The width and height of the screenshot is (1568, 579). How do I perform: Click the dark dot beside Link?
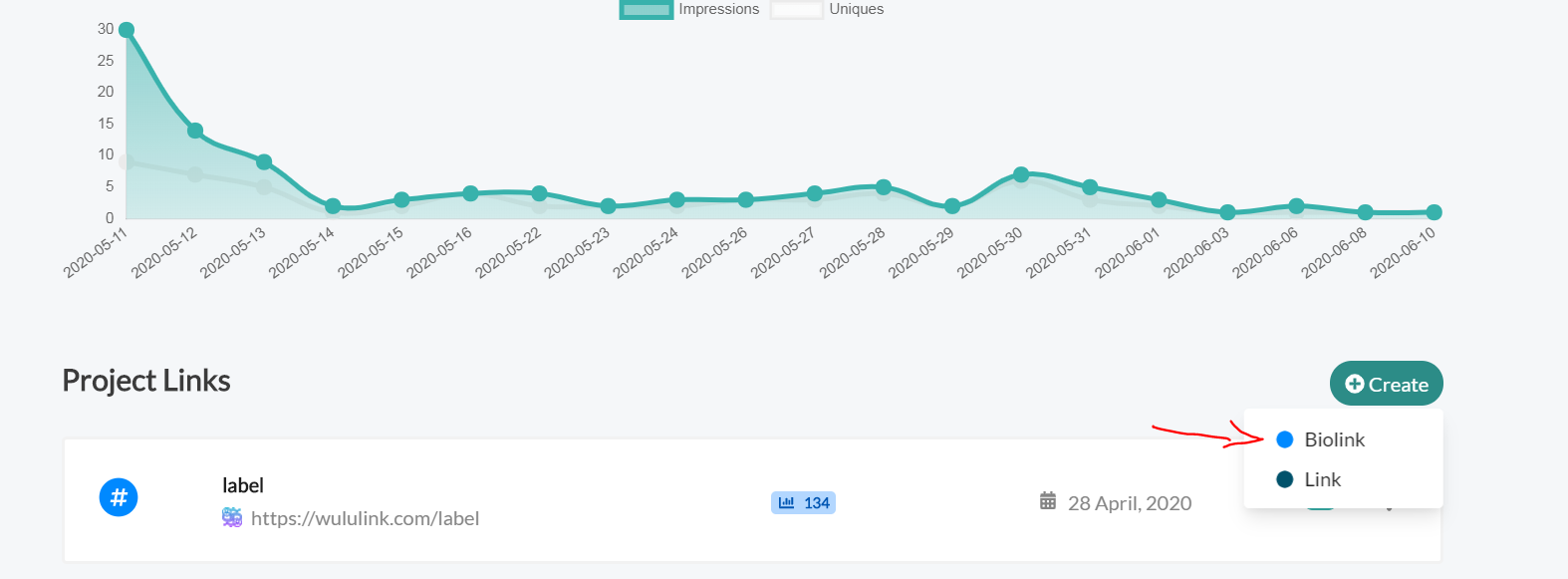(x=1285, y=479)
